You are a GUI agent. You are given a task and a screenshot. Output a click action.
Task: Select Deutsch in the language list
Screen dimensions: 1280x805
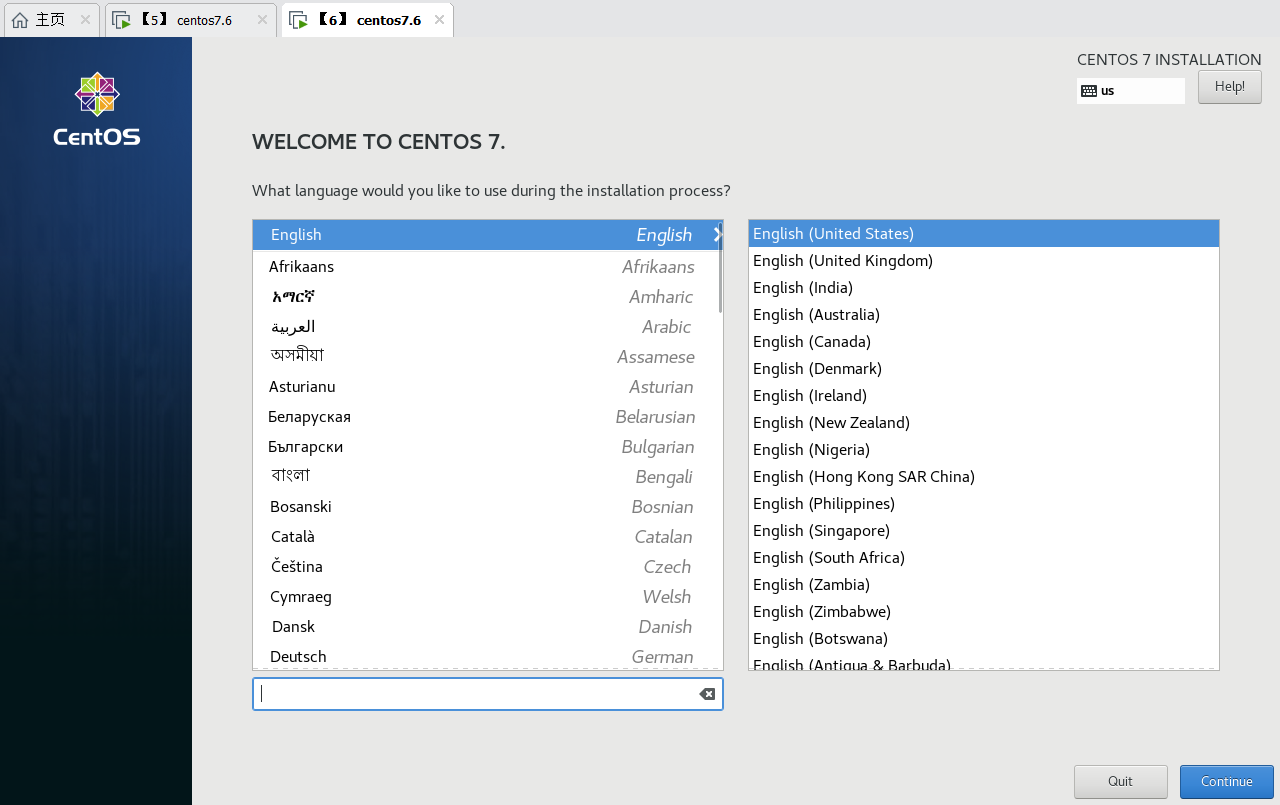488,656
